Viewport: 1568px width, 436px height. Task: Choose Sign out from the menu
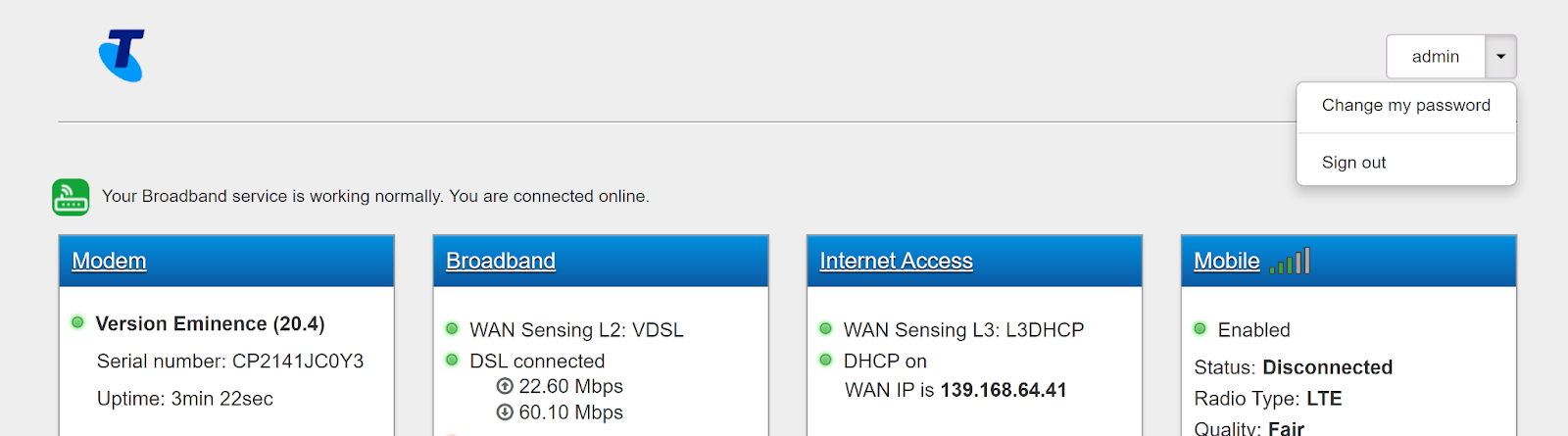[x=1353, y=163]
